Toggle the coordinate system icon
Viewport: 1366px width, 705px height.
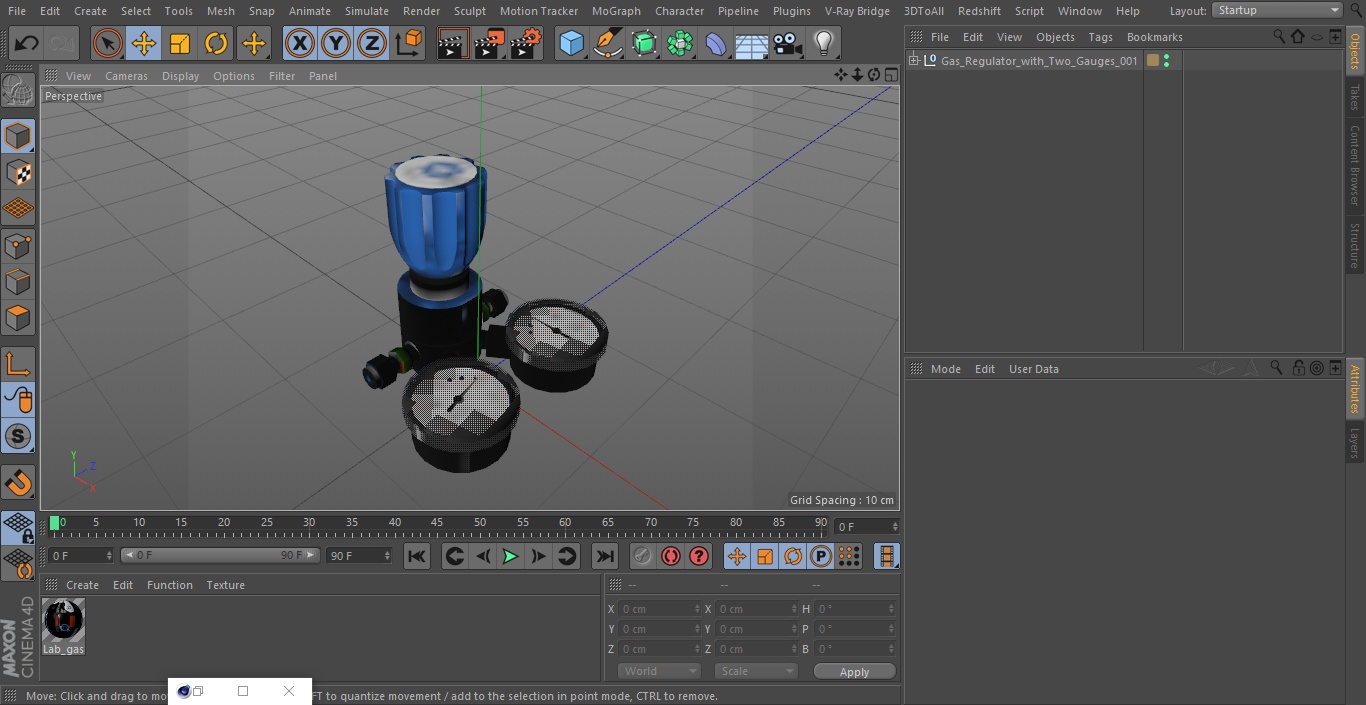409,43
